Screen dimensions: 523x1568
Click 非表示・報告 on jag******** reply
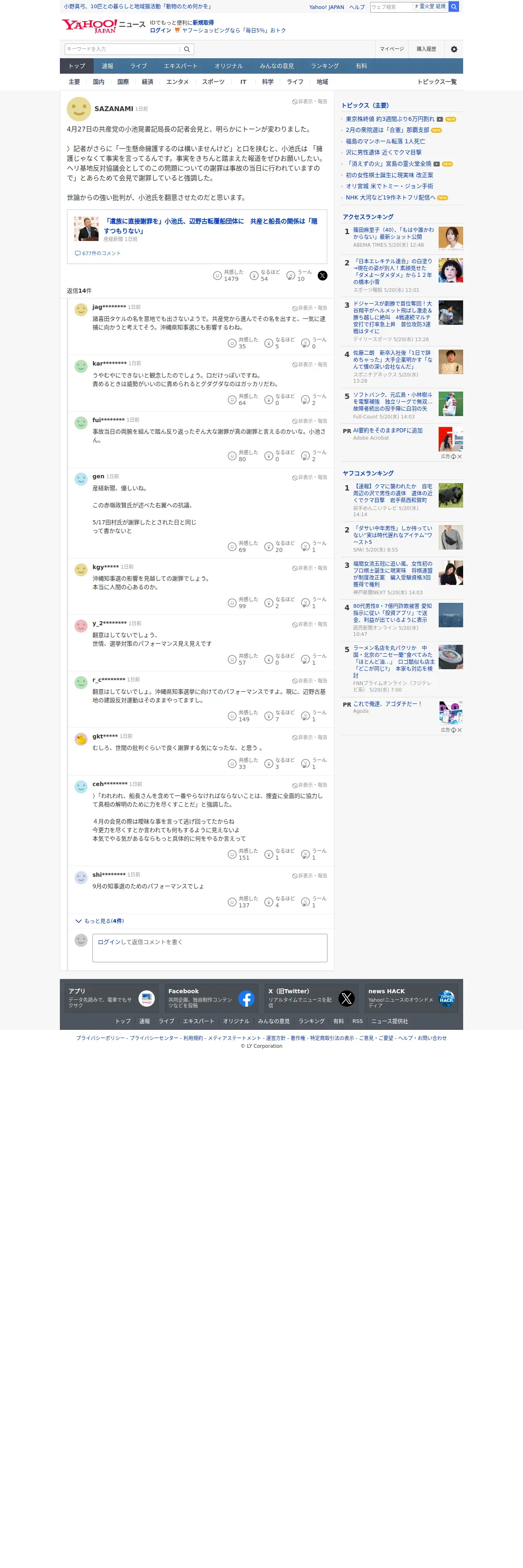coord(310,308)
